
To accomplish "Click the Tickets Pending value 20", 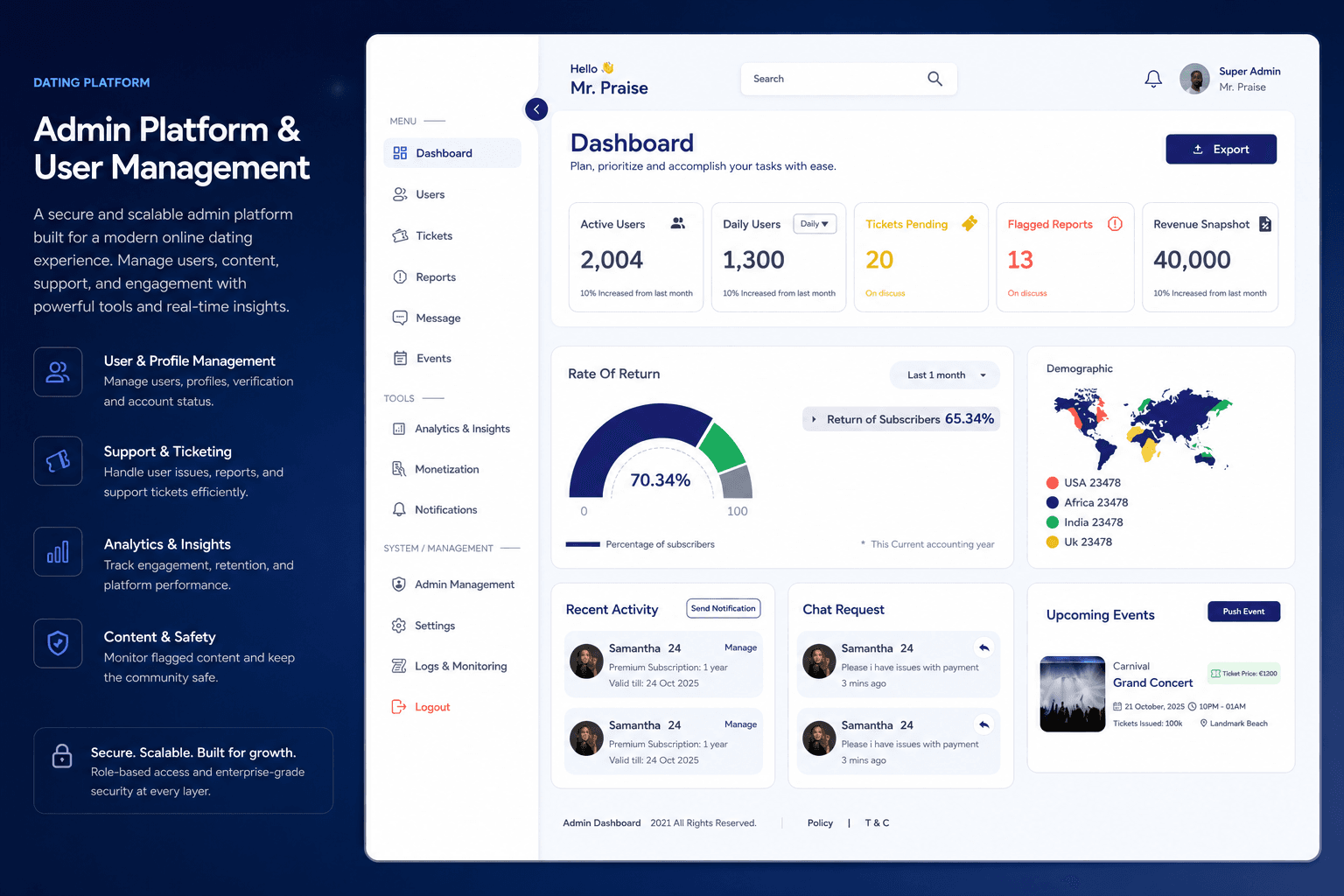I will coord(879,260).
